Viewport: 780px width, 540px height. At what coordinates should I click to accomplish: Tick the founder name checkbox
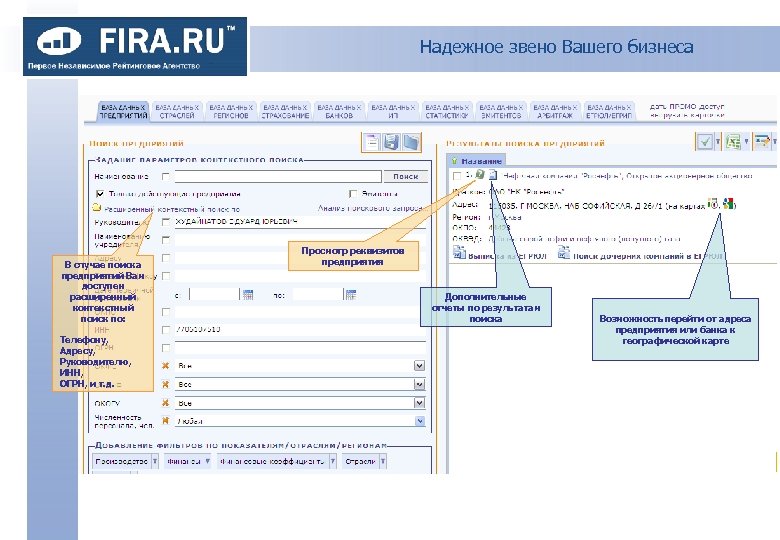point(166,240)
